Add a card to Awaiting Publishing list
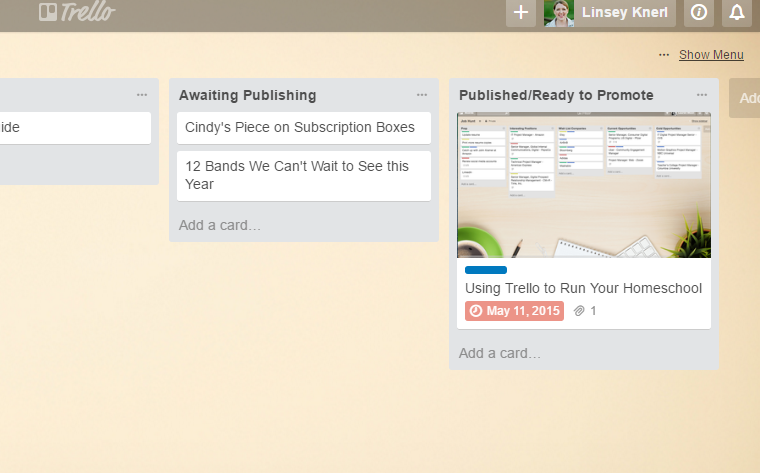This screenshot has width=760, height=473. (x=220, y=225)
